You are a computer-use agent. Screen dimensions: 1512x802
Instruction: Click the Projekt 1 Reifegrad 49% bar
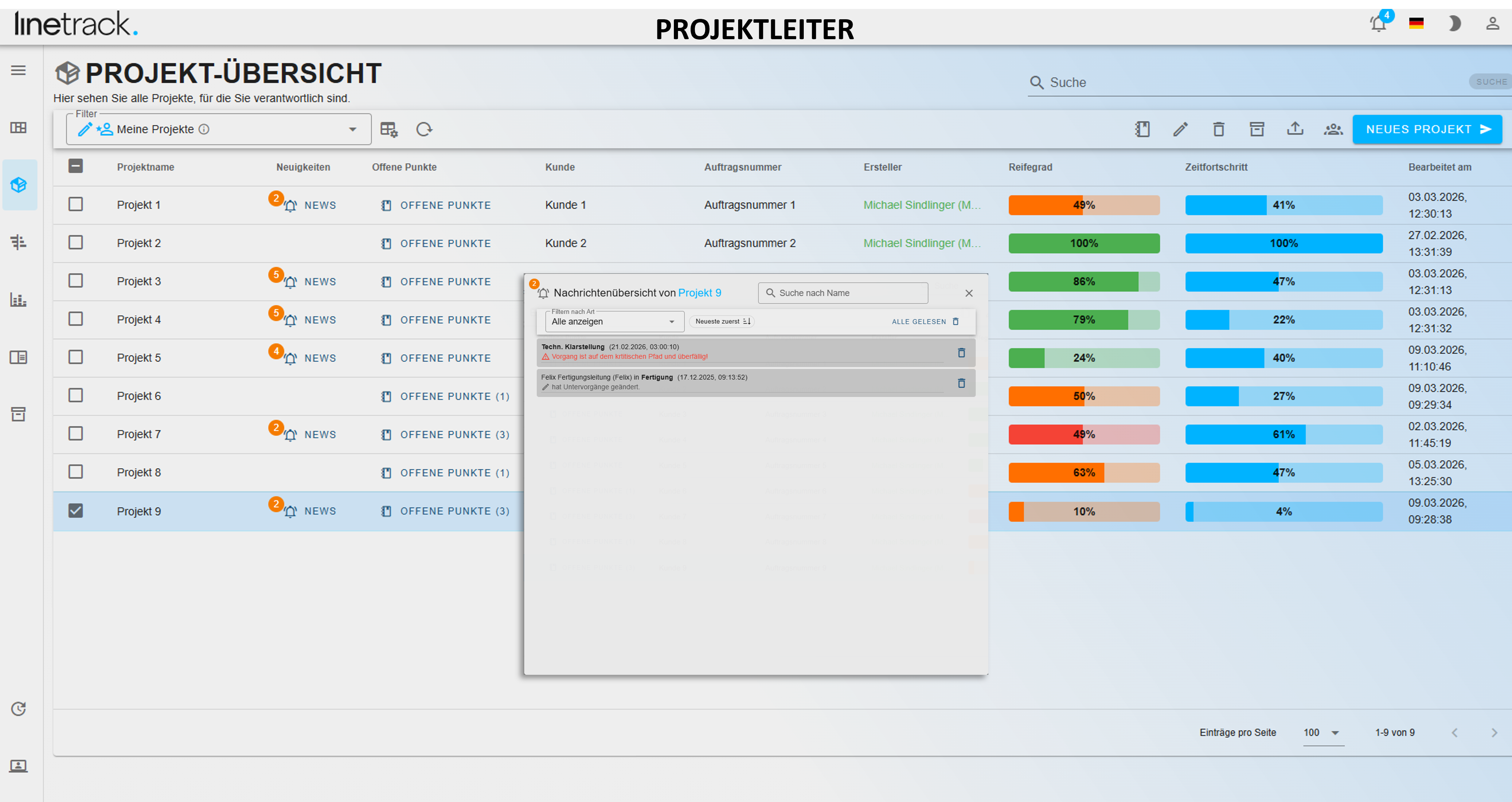coord(1083,205)
